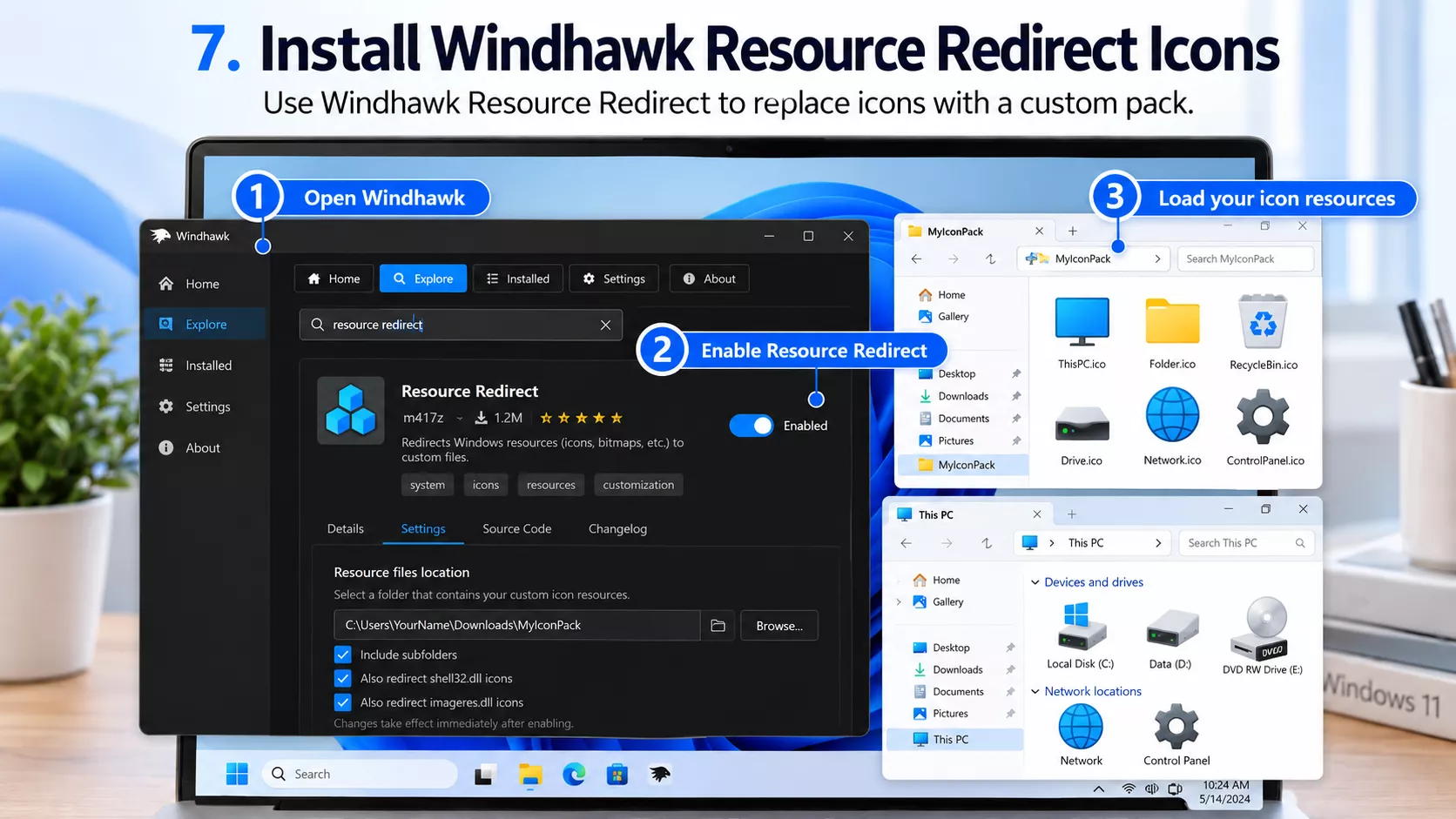
Task: Click the folder icon beside the path field
Action: pyautogui.click(x=718, y=626)
